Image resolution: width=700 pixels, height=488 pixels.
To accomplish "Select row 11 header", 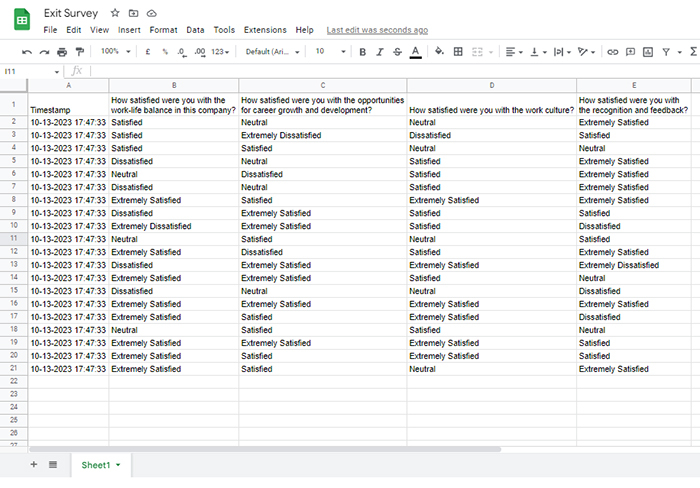I will click(x=13, y=238).
